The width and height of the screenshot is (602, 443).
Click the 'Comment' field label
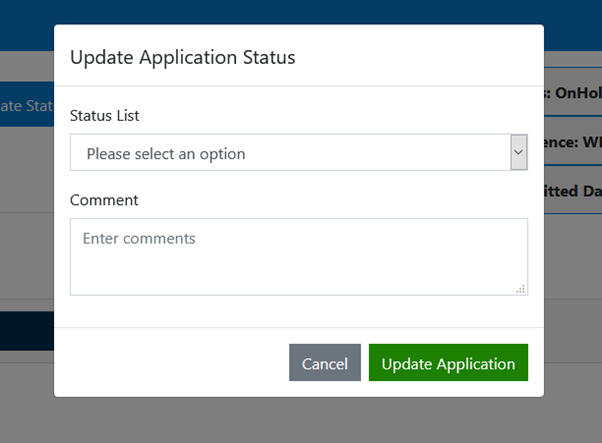pyautogui.click(x=104, y=200)
